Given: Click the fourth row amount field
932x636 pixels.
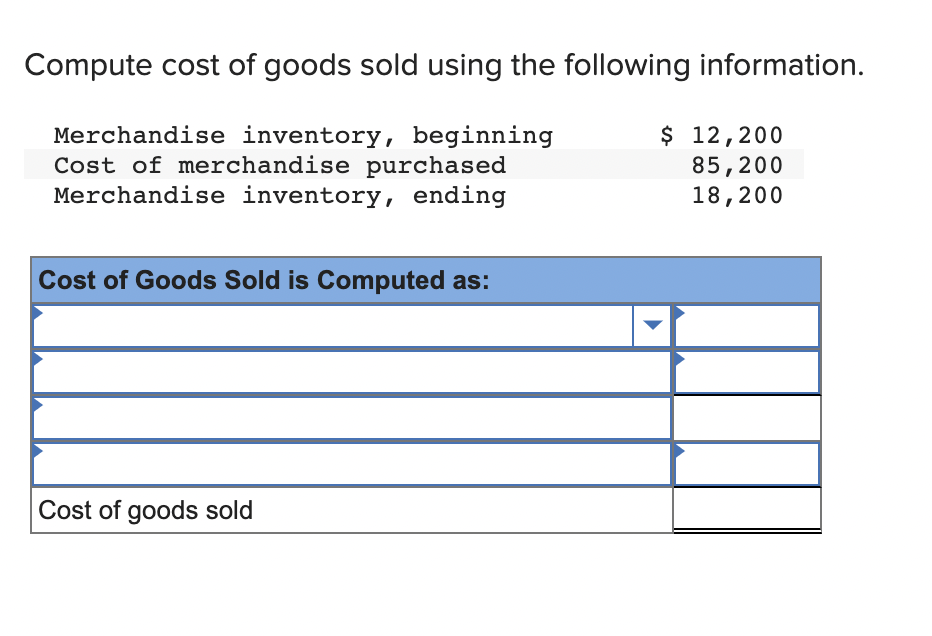Looking at the screenshot, I should [x=747, y=463].
